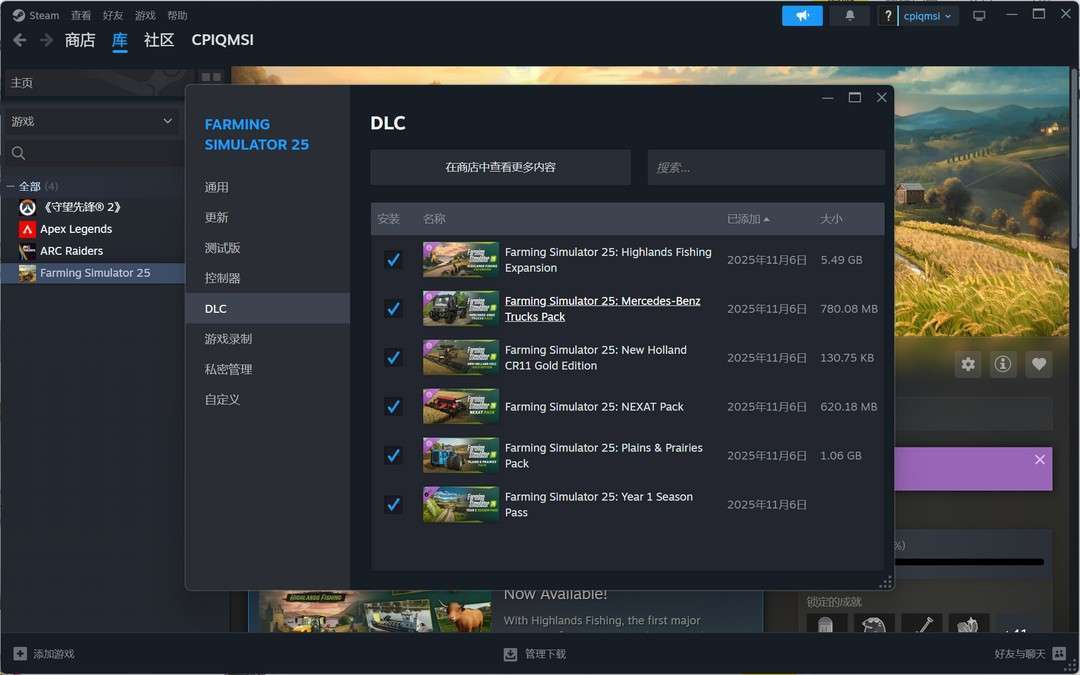Open the game info icon
1080x675 pixels.
pyautogui.click(x=1003, y=364)
